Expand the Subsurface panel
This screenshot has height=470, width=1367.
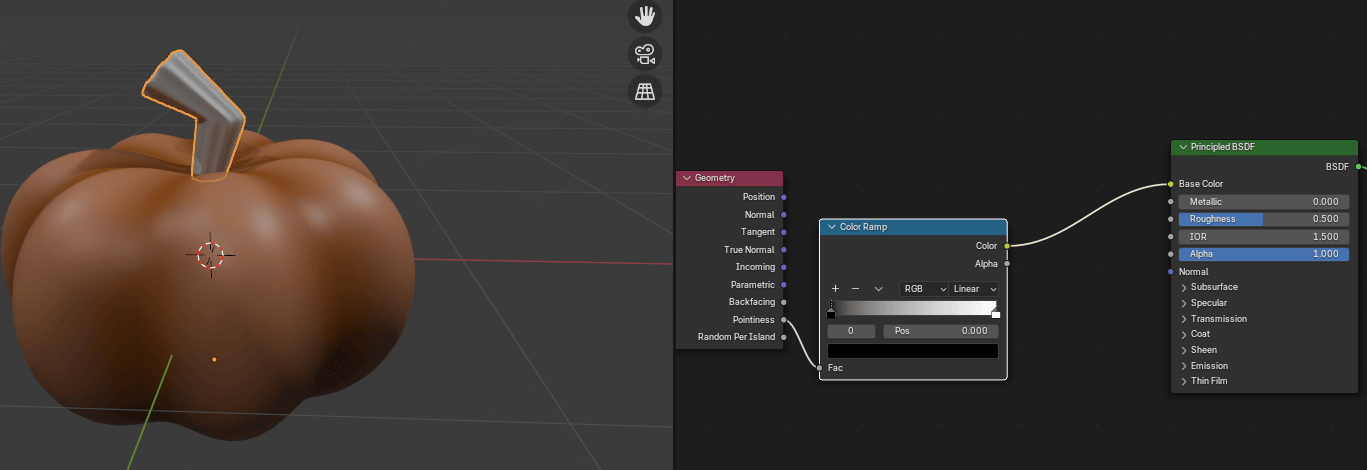[x=1185, y=287]
